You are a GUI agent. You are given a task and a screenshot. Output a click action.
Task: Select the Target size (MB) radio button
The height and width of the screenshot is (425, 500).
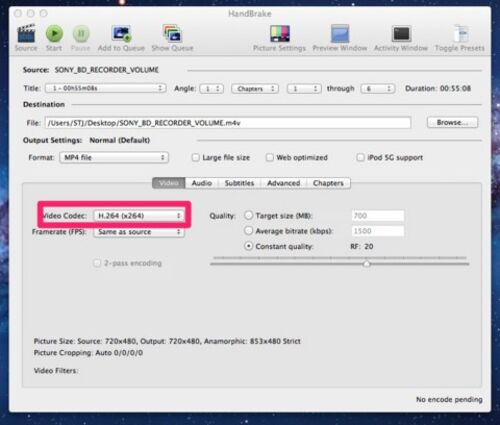tap(249, 215)
